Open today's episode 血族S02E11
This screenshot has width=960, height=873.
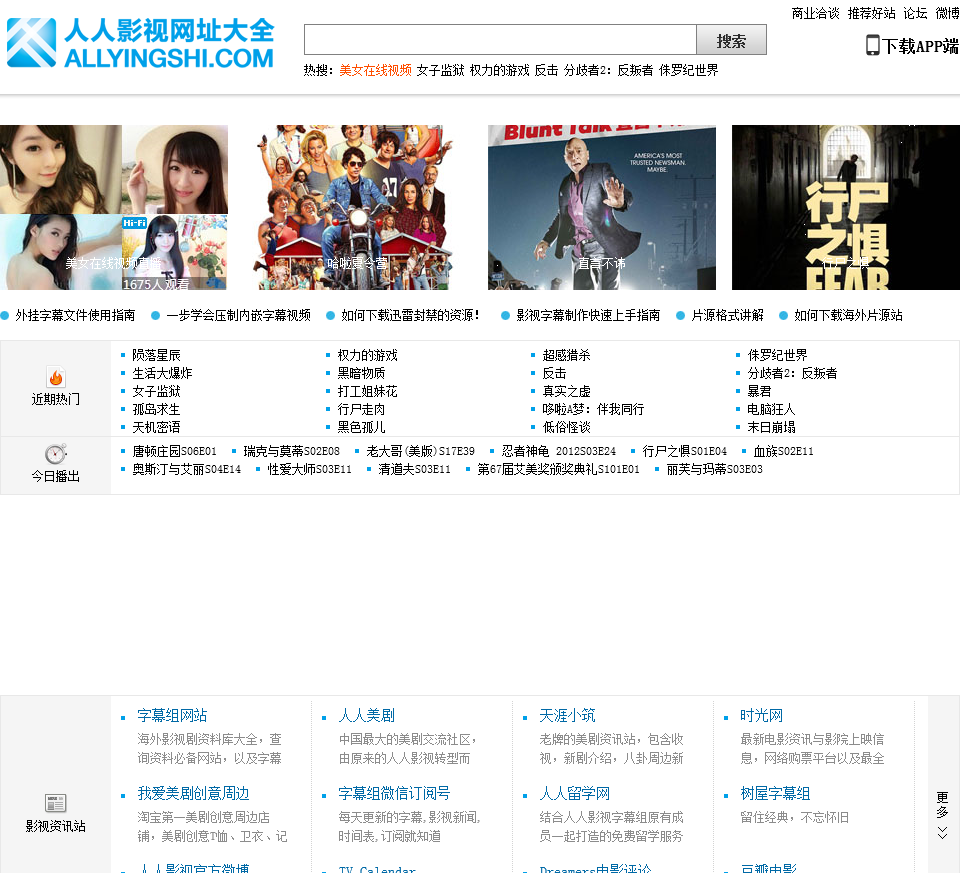tap(783, 451)
